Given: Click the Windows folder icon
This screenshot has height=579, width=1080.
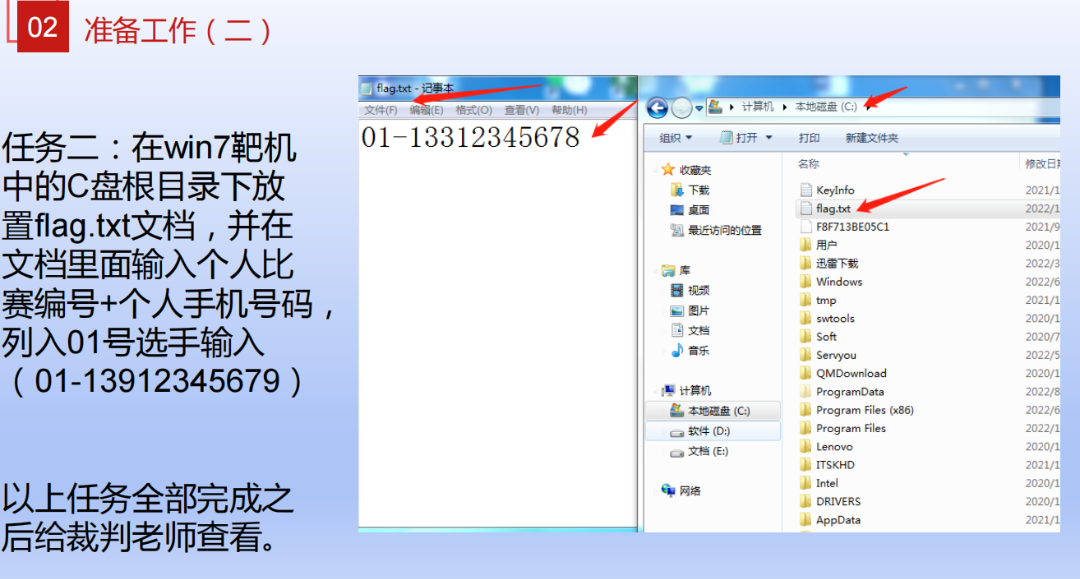Looking at the screenshot, I should point(806,282).
